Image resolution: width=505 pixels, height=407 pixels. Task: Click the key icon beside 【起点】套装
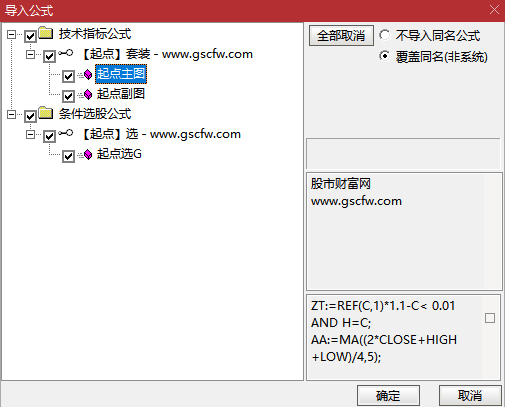click(x=66, y=53)
